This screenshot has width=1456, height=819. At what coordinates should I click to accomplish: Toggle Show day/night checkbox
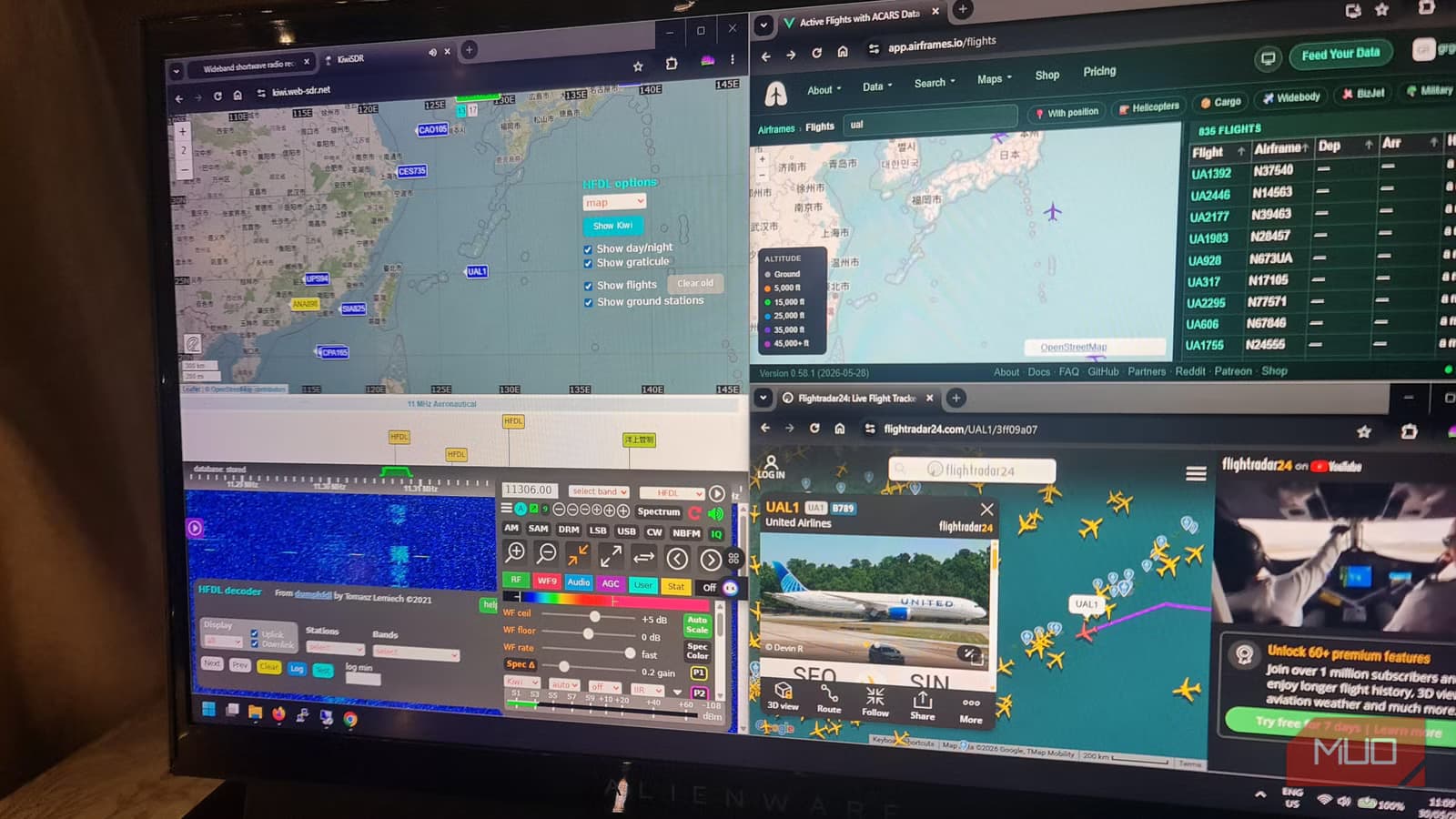(x=588, y=249)
